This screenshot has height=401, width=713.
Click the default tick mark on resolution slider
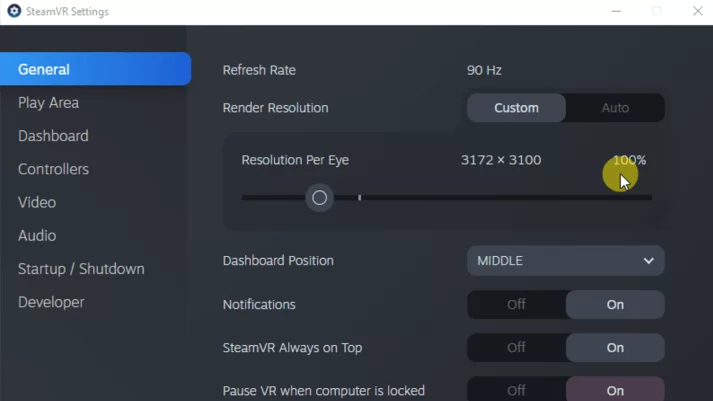point(359,198)
